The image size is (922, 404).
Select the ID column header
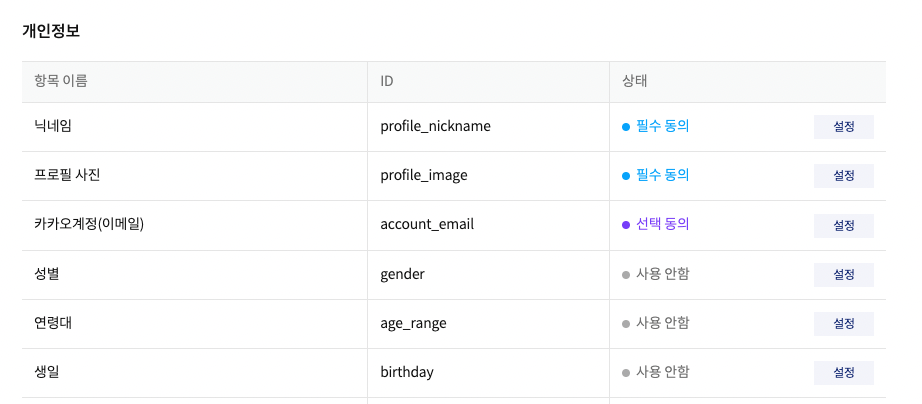point(386,81)
